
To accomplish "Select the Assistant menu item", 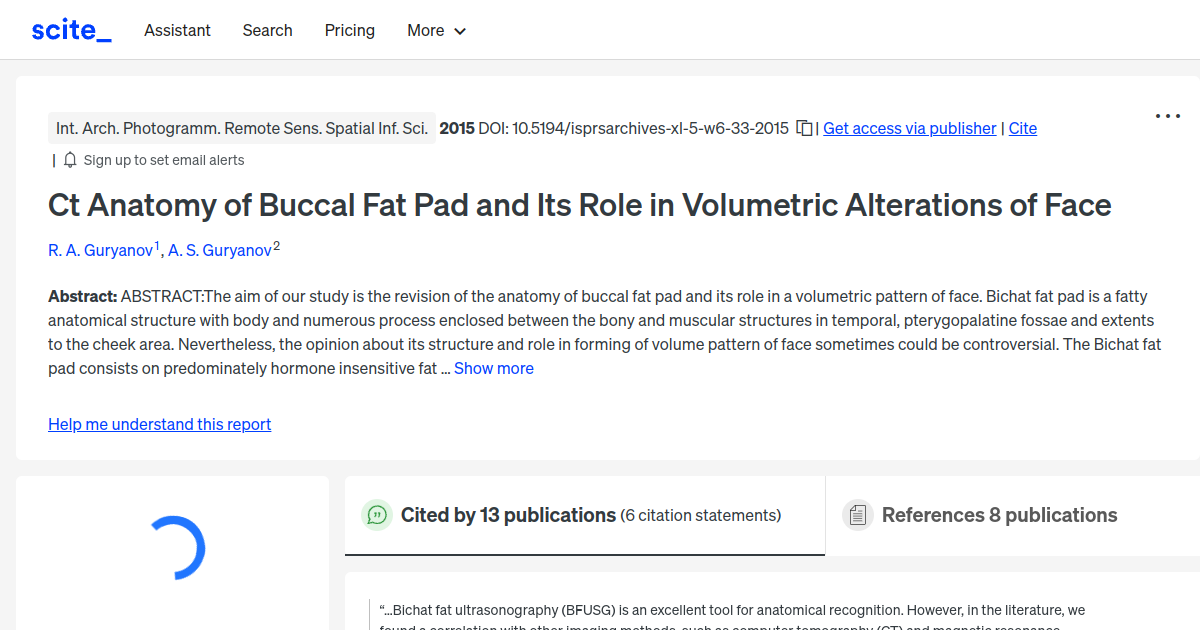I will 177,31.
